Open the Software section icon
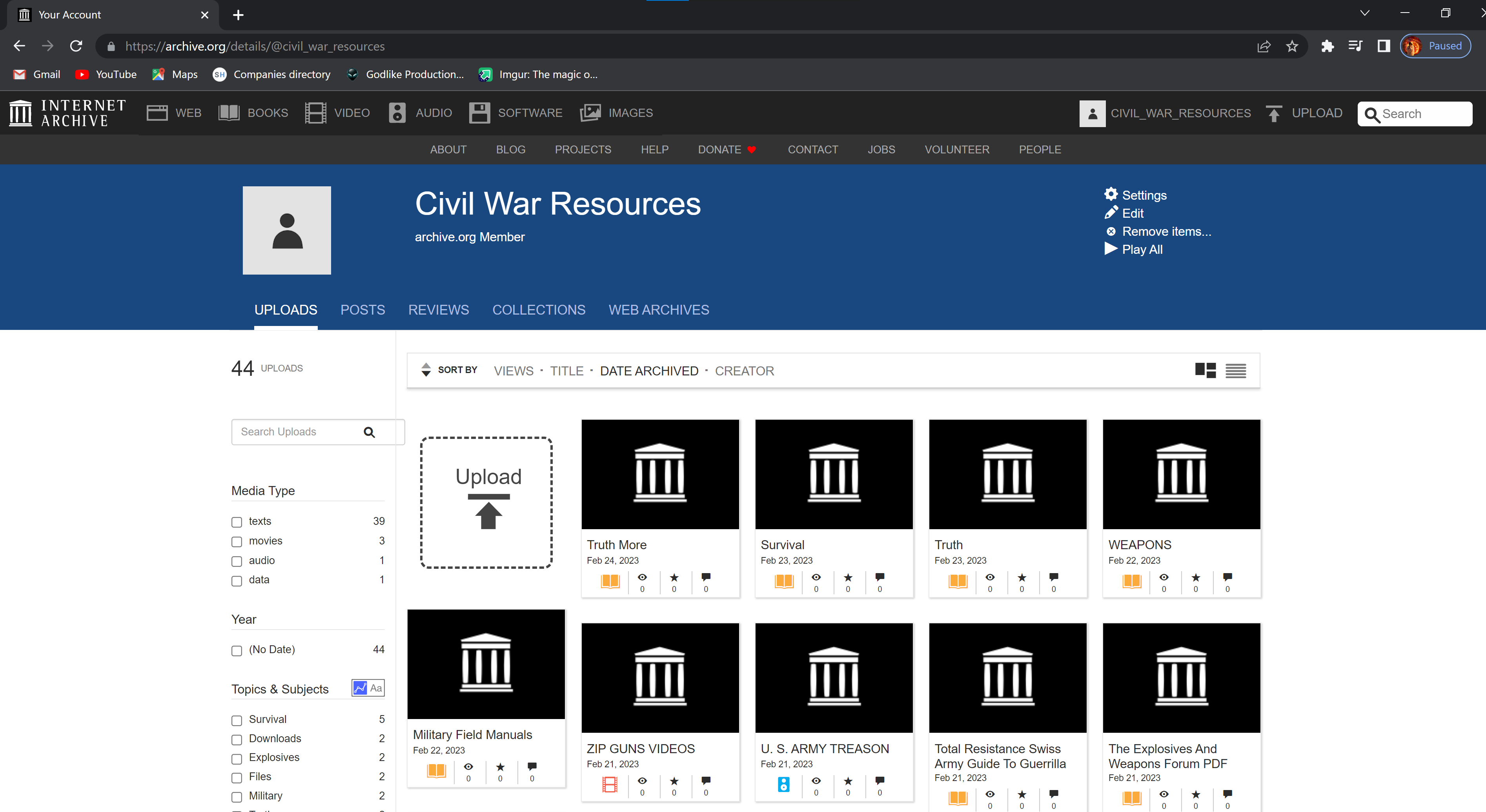 (479, 113)
